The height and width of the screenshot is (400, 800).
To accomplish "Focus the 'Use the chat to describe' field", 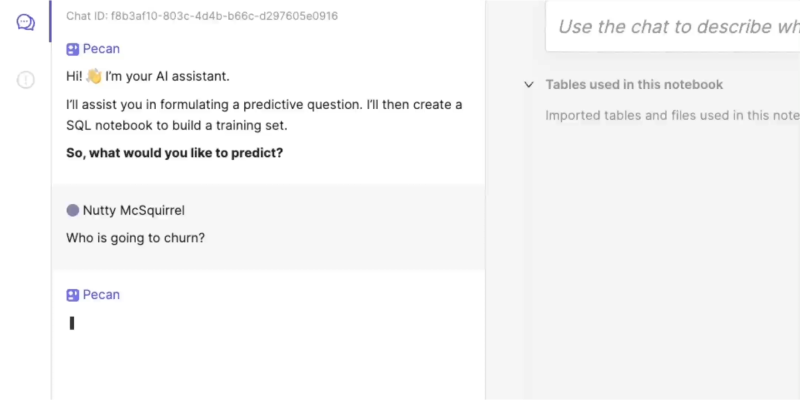I will coord(672,26).
